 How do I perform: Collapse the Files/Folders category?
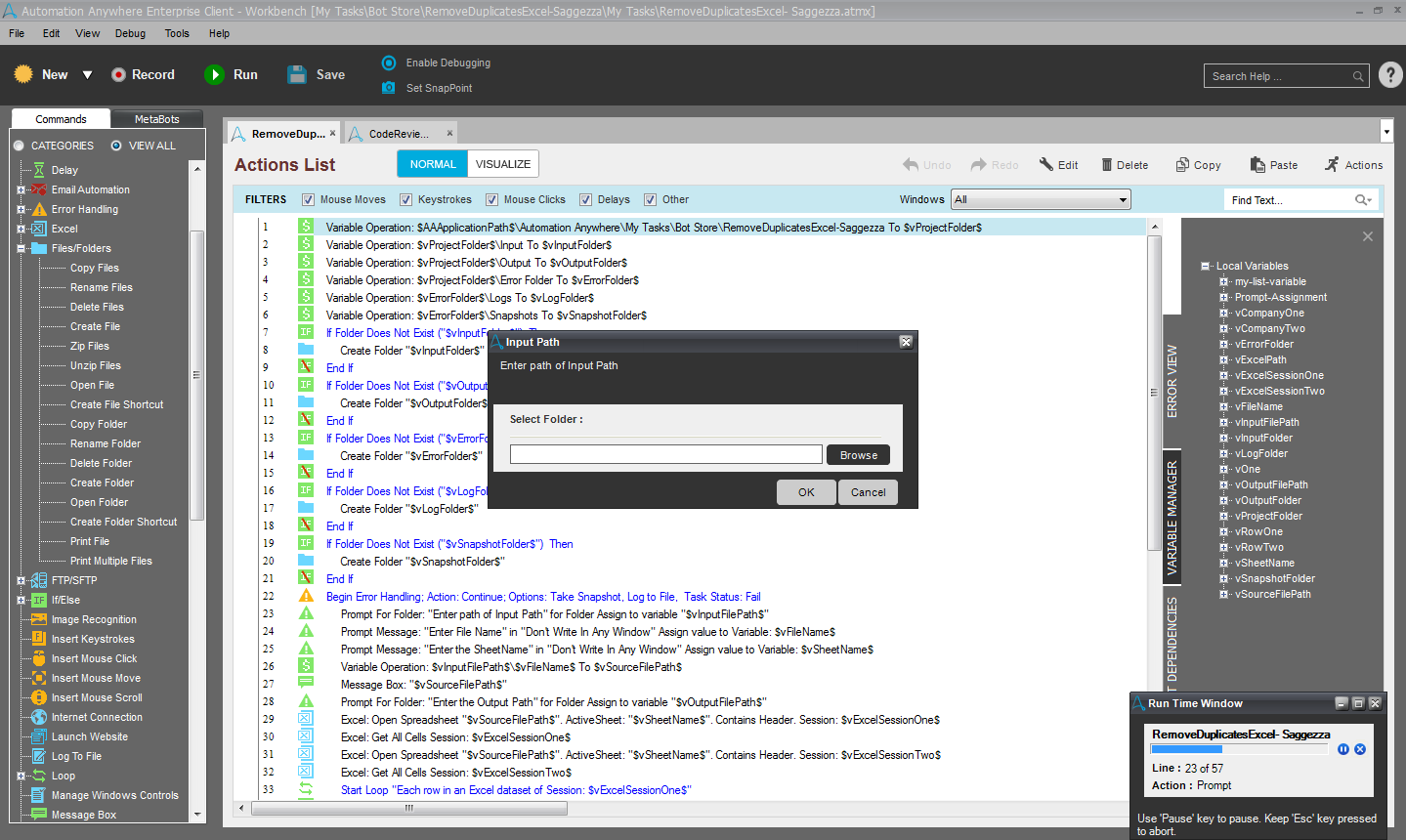[x=21, y=248]
